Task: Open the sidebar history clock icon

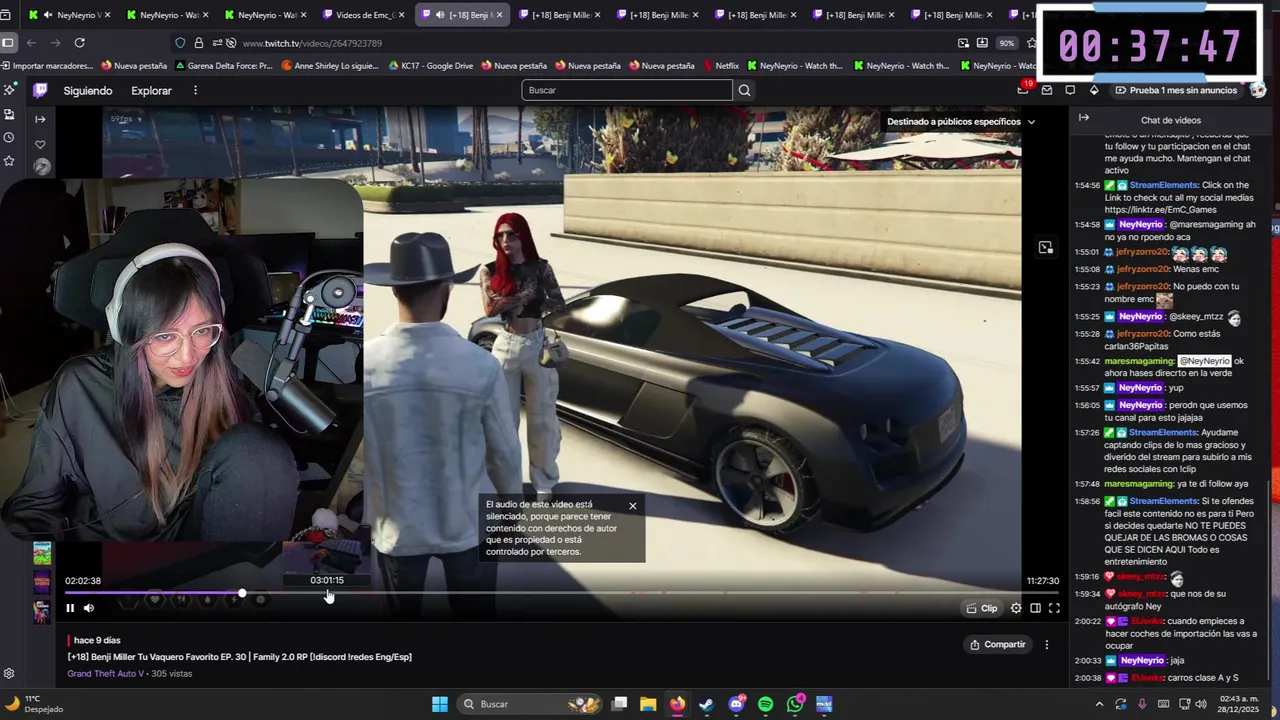Action: click(9, 137)
